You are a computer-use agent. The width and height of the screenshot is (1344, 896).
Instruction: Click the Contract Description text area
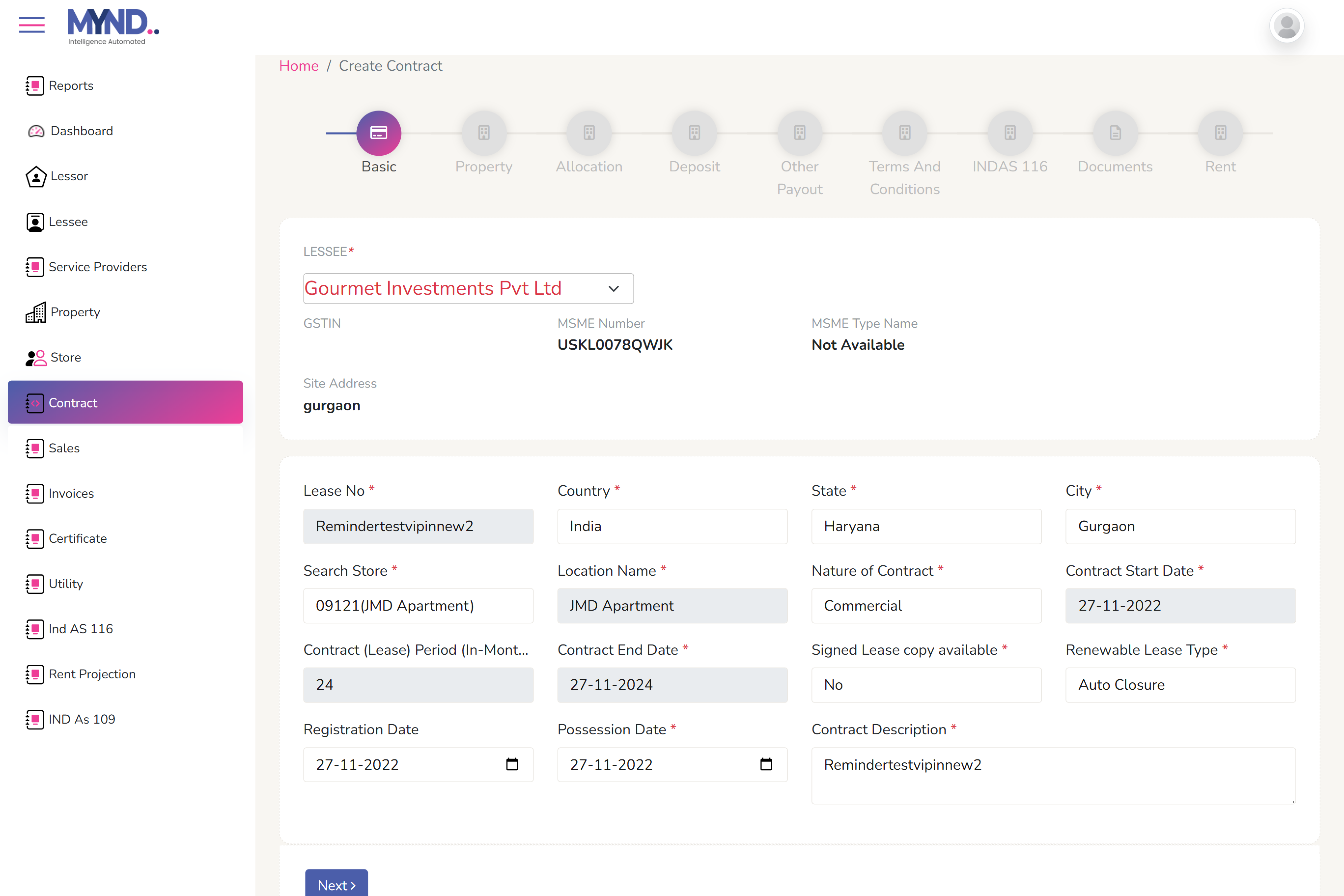point(1053,775)
